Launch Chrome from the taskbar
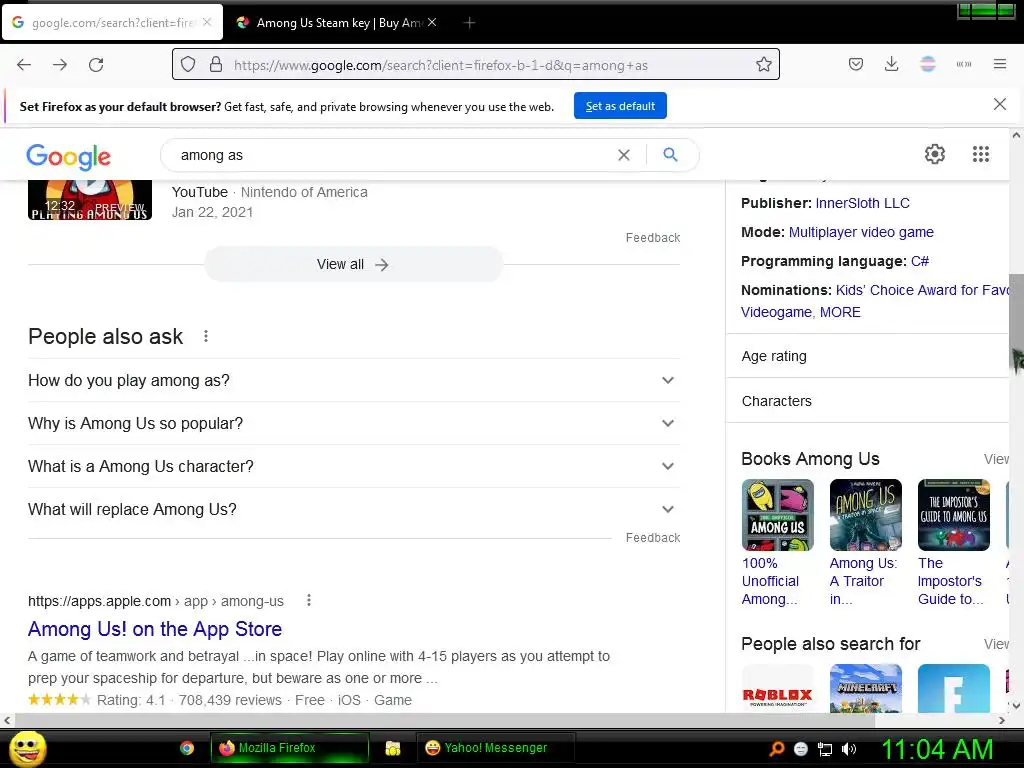Viewport: 1024px width, 768px height. (187, 748)
